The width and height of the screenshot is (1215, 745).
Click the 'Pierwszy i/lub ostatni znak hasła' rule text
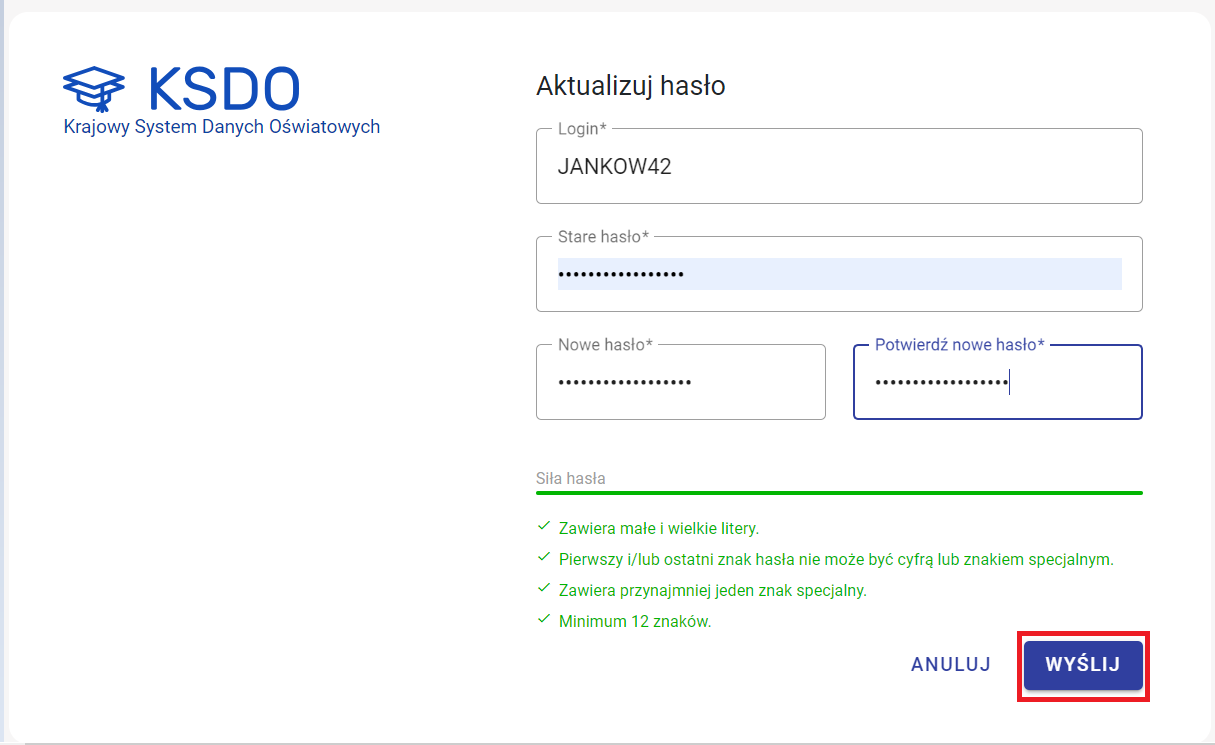point(835,559)
